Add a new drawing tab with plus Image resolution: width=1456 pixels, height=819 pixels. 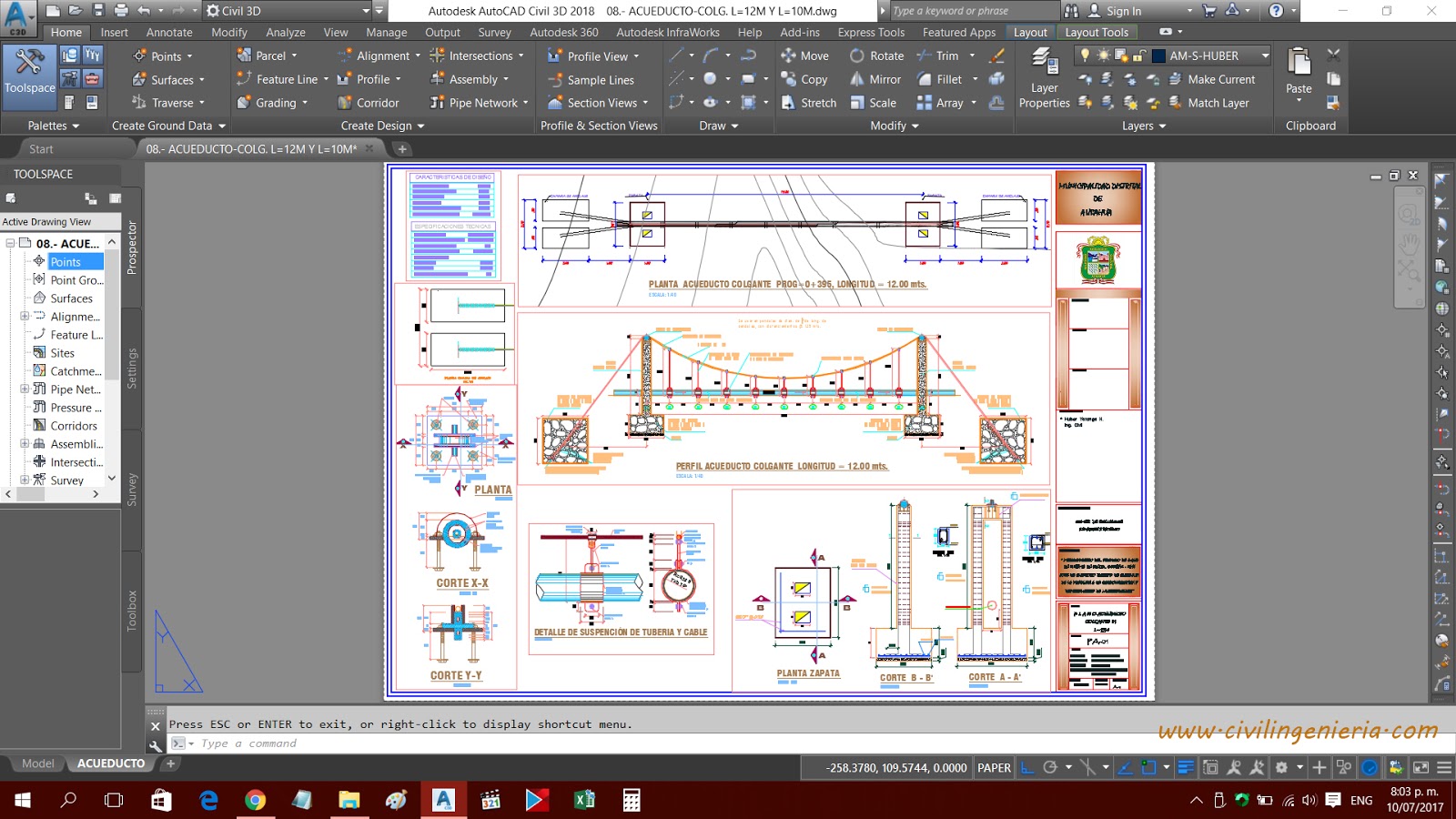point(402,149)
